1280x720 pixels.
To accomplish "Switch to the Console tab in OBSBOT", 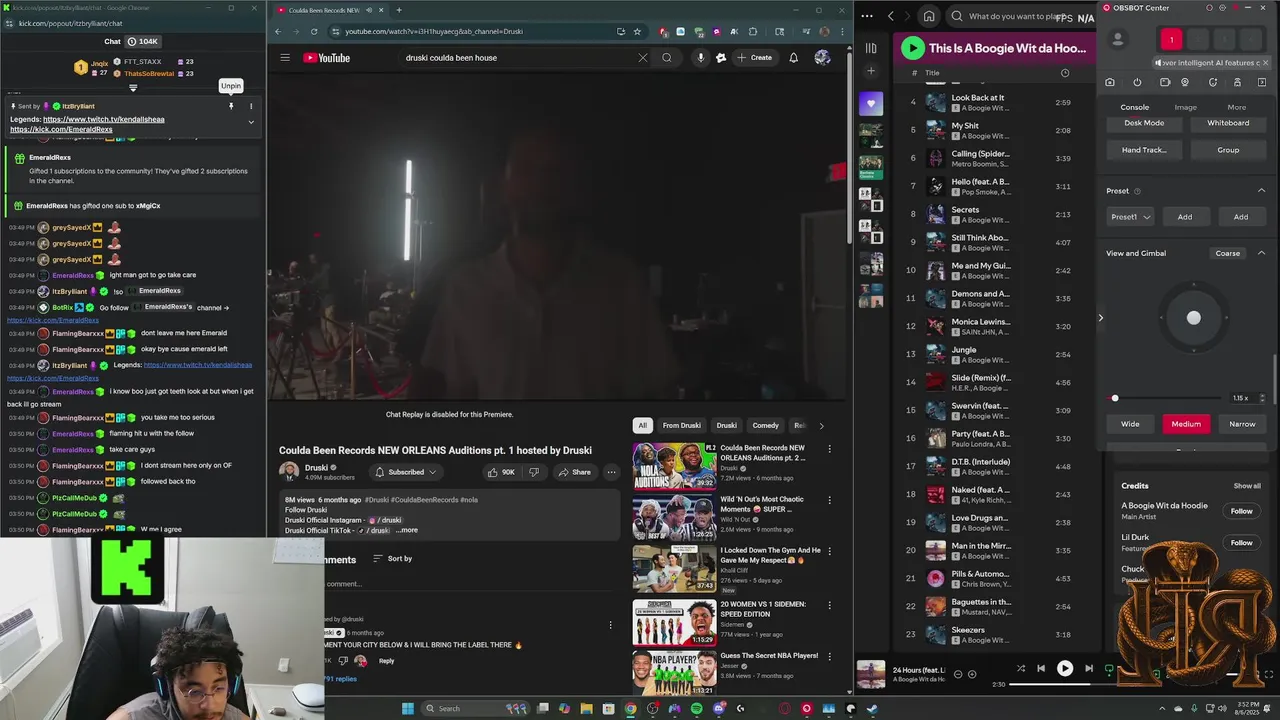I will coord(1134,107).
